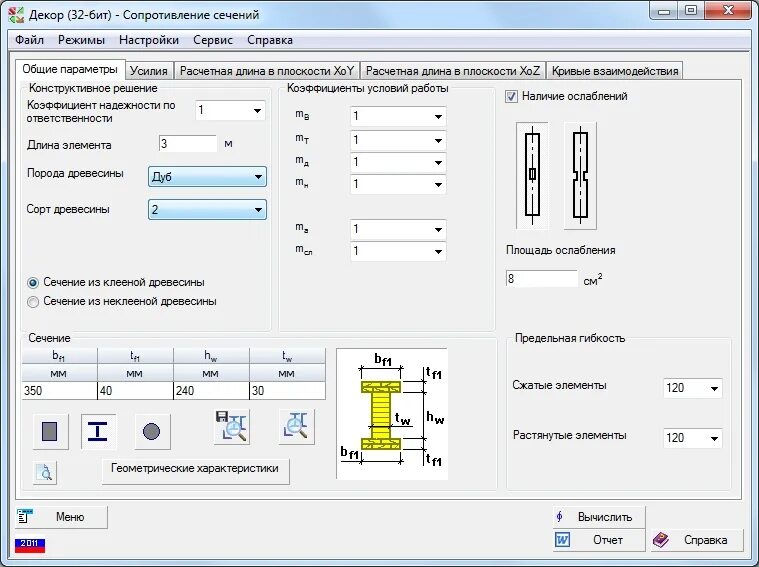Viewport: 759px width, 567px height.
Task: Select the circular section shape icon
Action: (152, 431)
